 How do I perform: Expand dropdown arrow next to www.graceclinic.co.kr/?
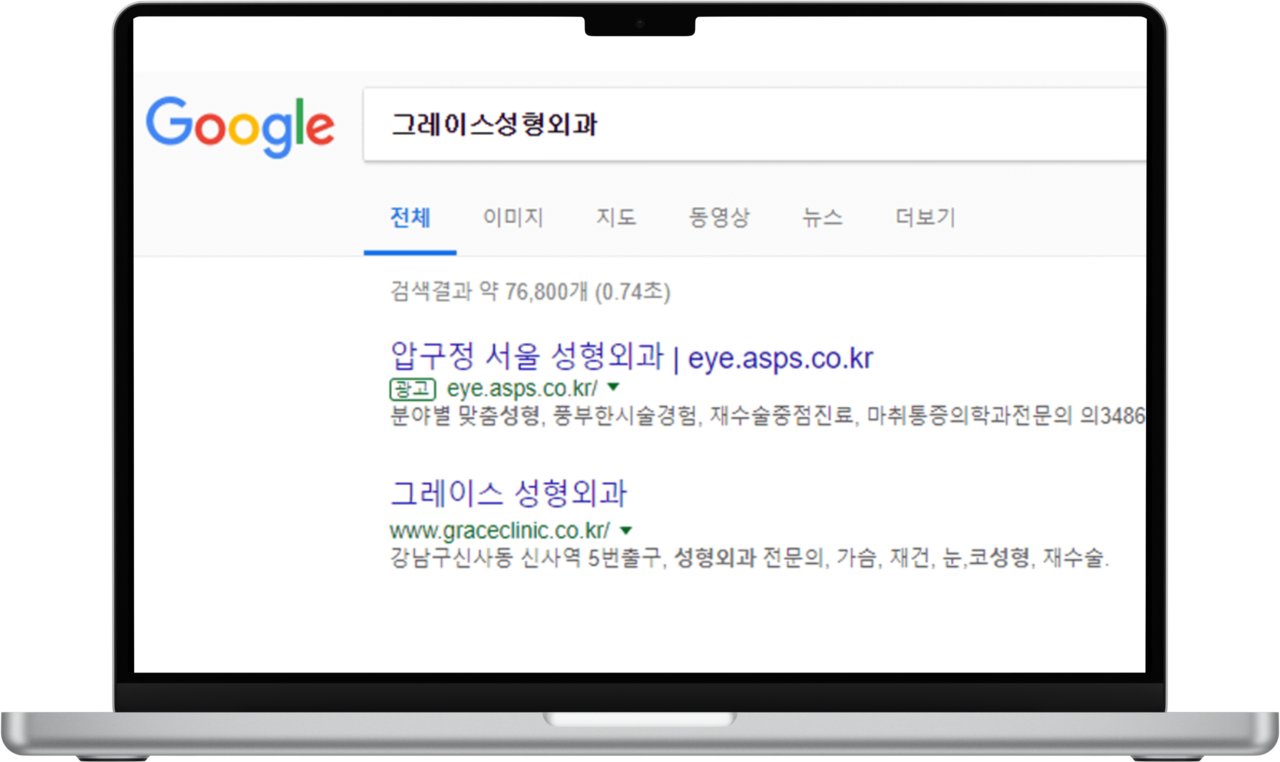click(626, 530)
